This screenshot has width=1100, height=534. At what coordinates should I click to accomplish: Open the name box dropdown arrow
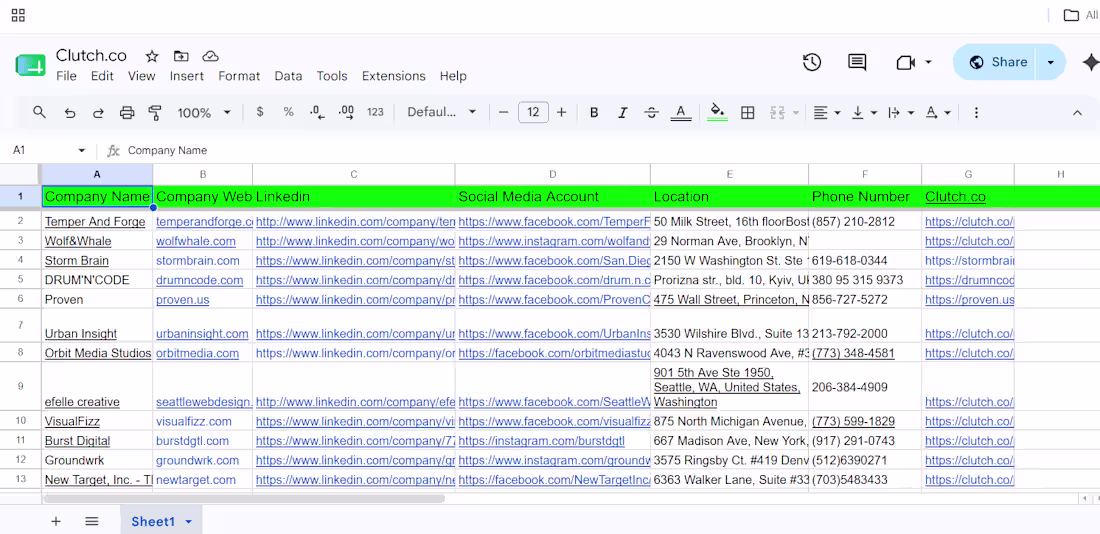81,150
